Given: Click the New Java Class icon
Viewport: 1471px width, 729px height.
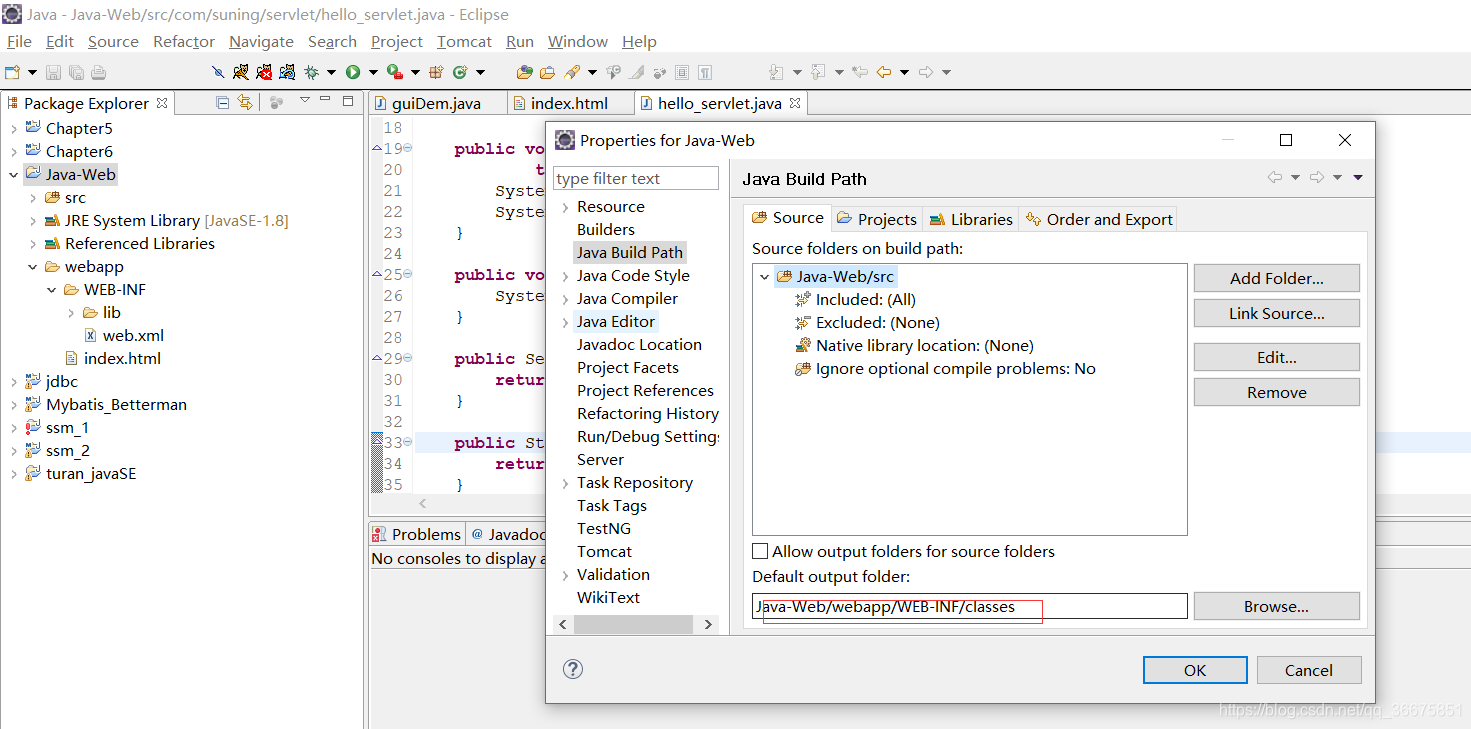Looking at the screenshot, I should 460,72.
